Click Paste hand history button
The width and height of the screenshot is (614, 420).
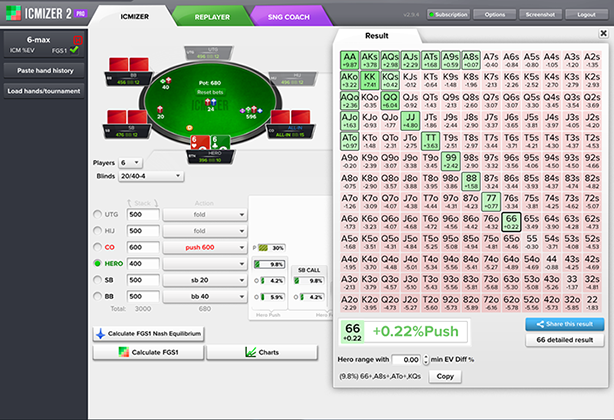click(44, 71)
